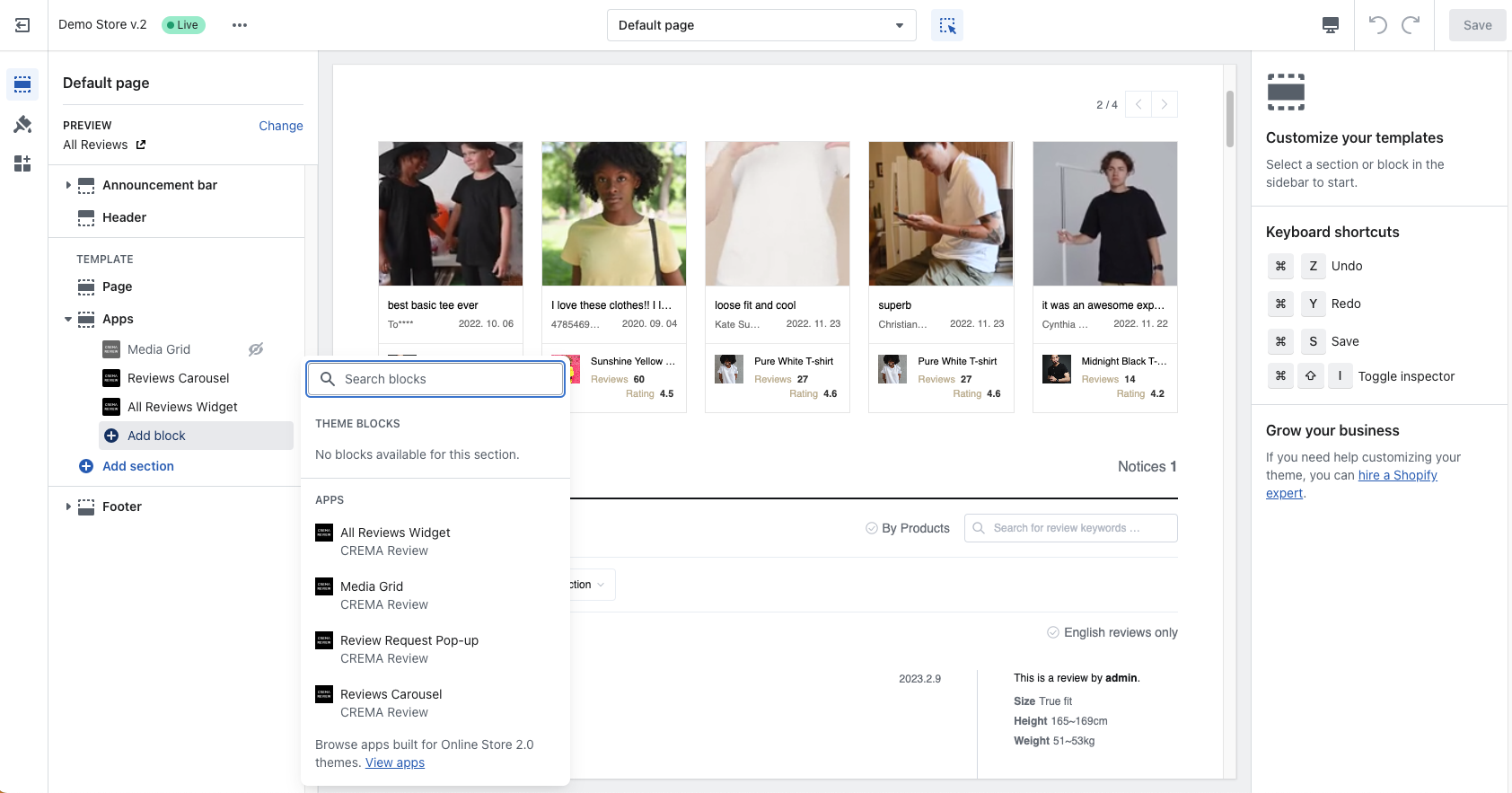This screenshot has height=793, width=1512.
Task: Enable English reviews only option
Action: [1112, 632]
